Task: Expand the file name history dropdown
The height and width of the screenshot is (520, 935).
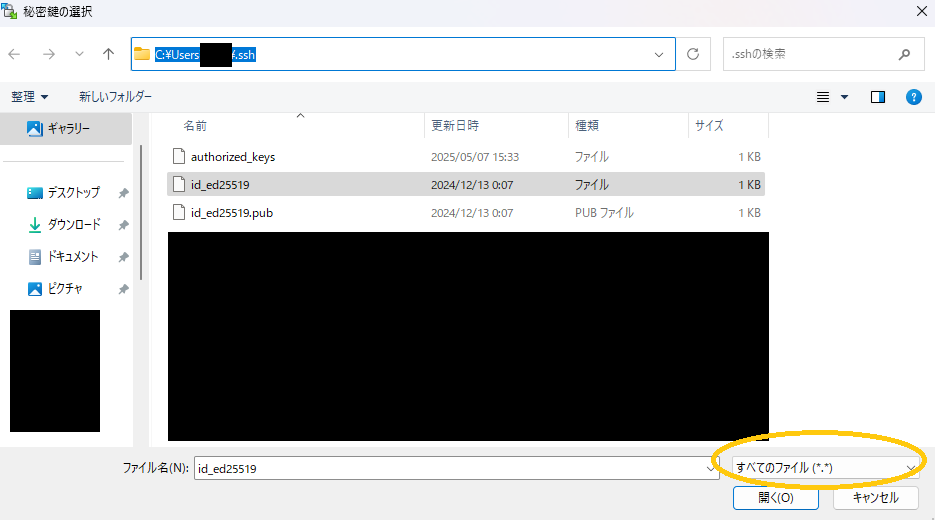Action: (710, 468)
